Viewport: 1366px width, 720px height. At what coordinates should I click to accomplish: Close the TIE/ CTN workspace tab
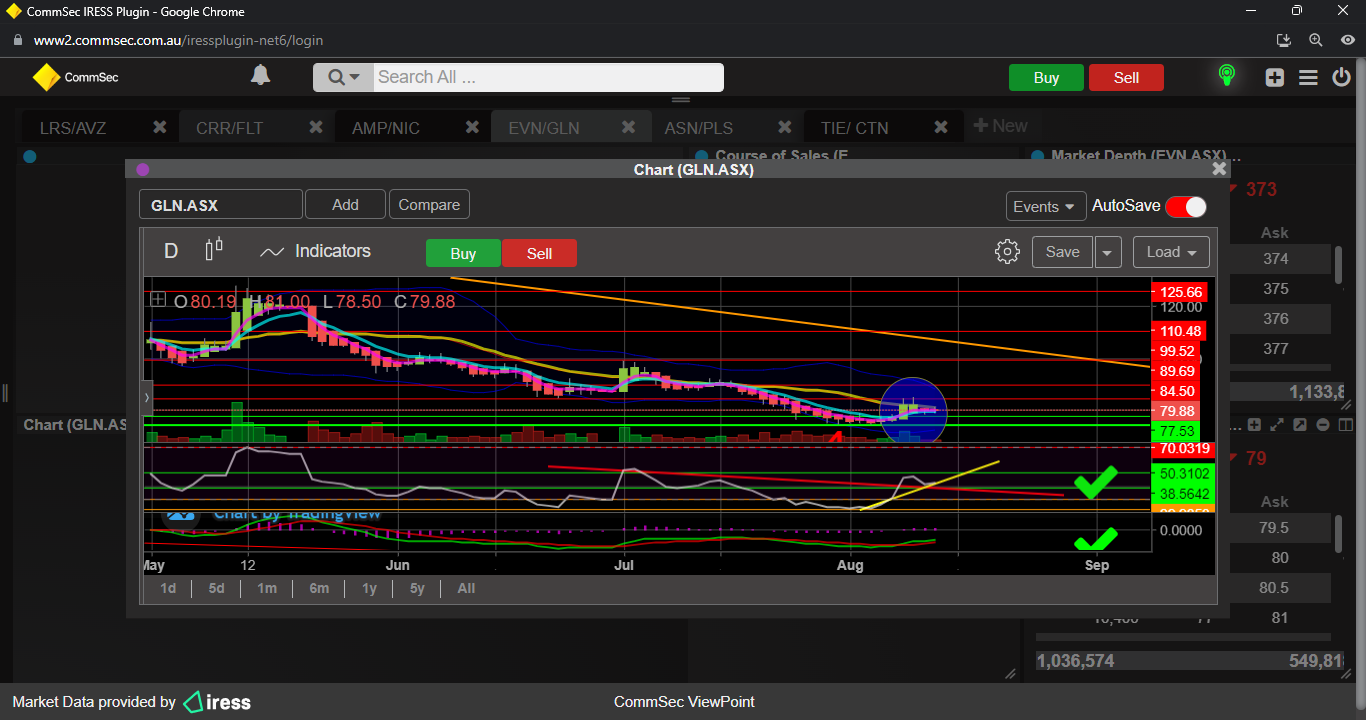coord(941,127)
